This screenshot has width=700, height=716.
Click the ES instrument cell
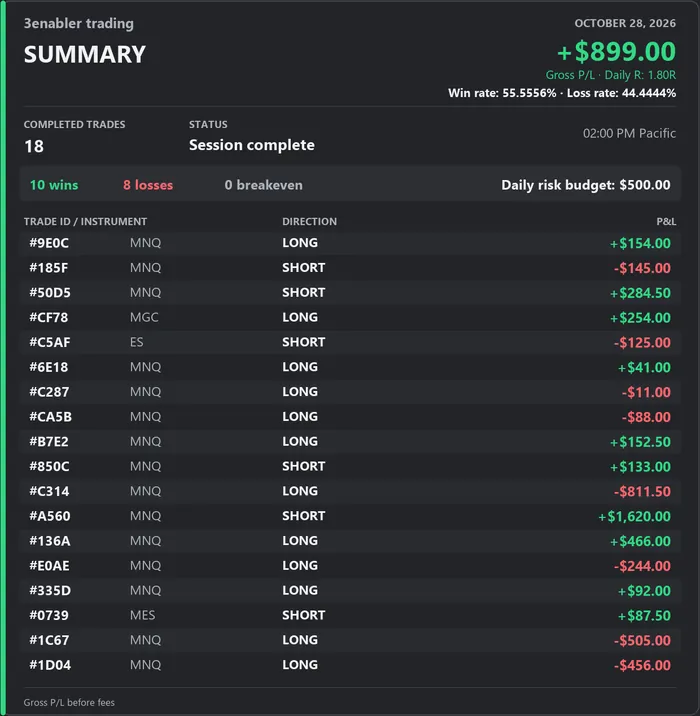137,342
